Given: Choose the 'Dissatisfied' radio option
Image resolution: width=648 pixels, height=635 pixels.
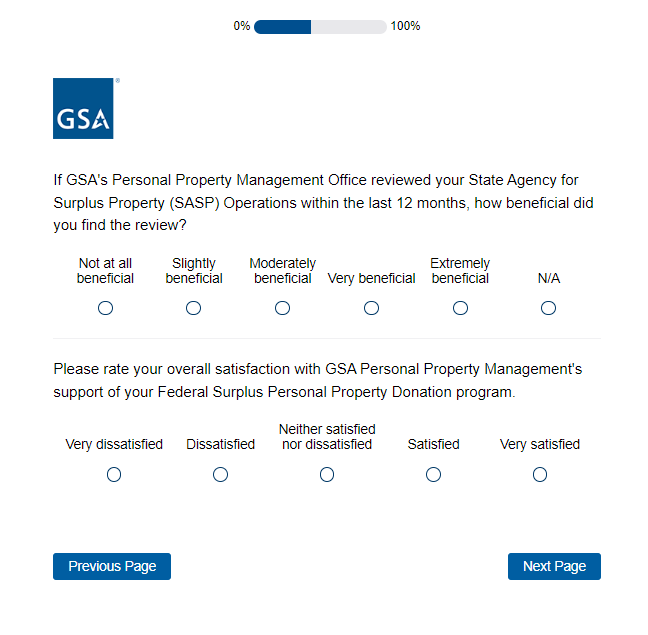Looking at the screenshot, I should tap(220, 475).
